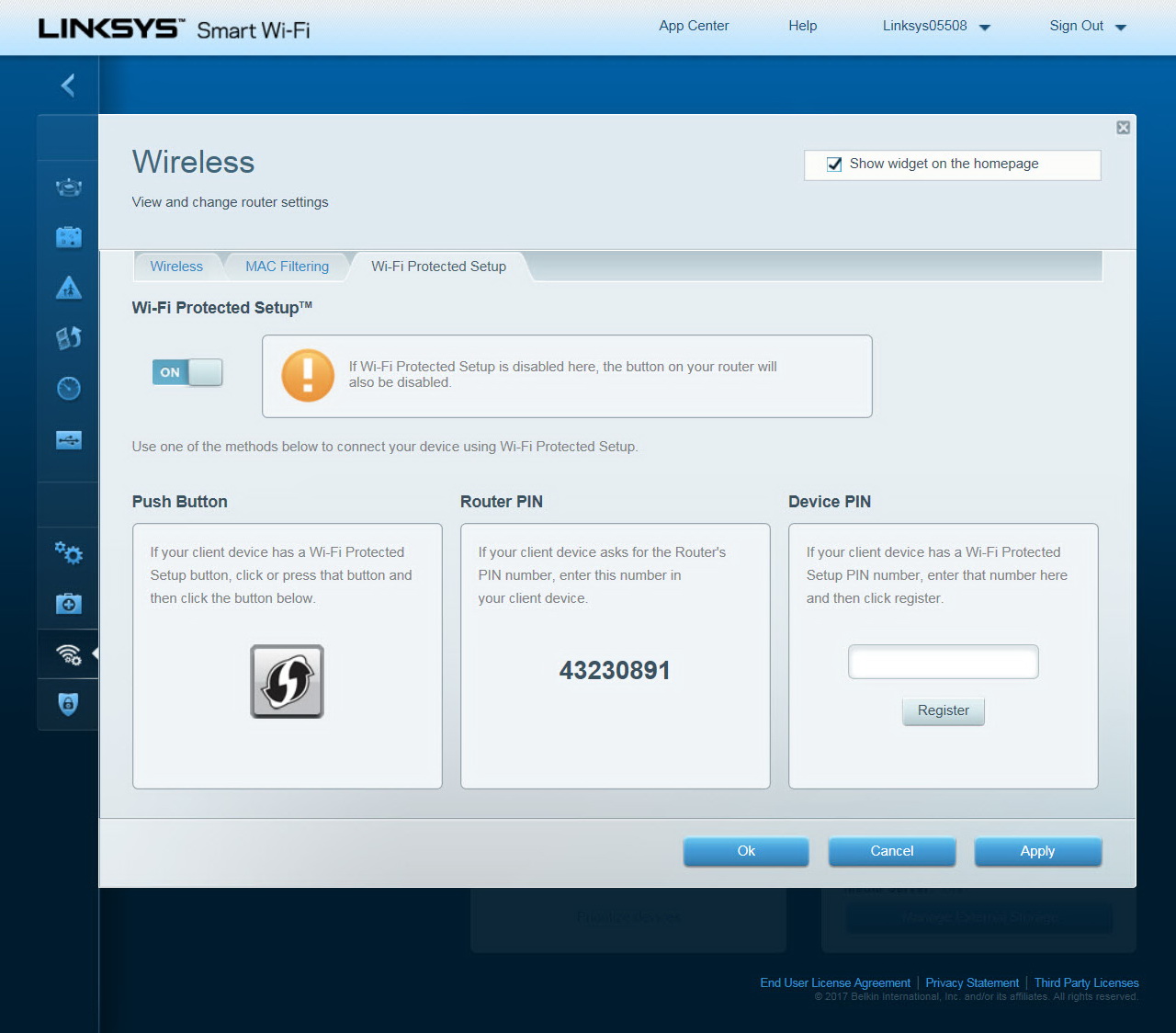1176x1033 pixels.
Task: Click the Apply button
Action: (1037, 851)
